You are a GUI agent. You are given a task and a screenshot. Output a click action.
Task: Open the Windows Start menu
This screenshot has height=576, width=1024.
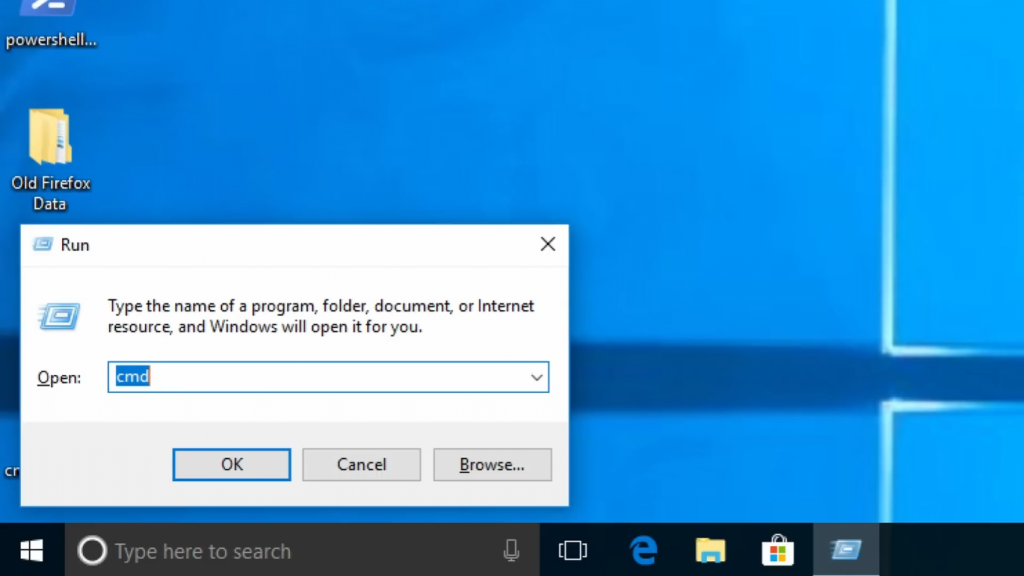(x=31, y=550)
